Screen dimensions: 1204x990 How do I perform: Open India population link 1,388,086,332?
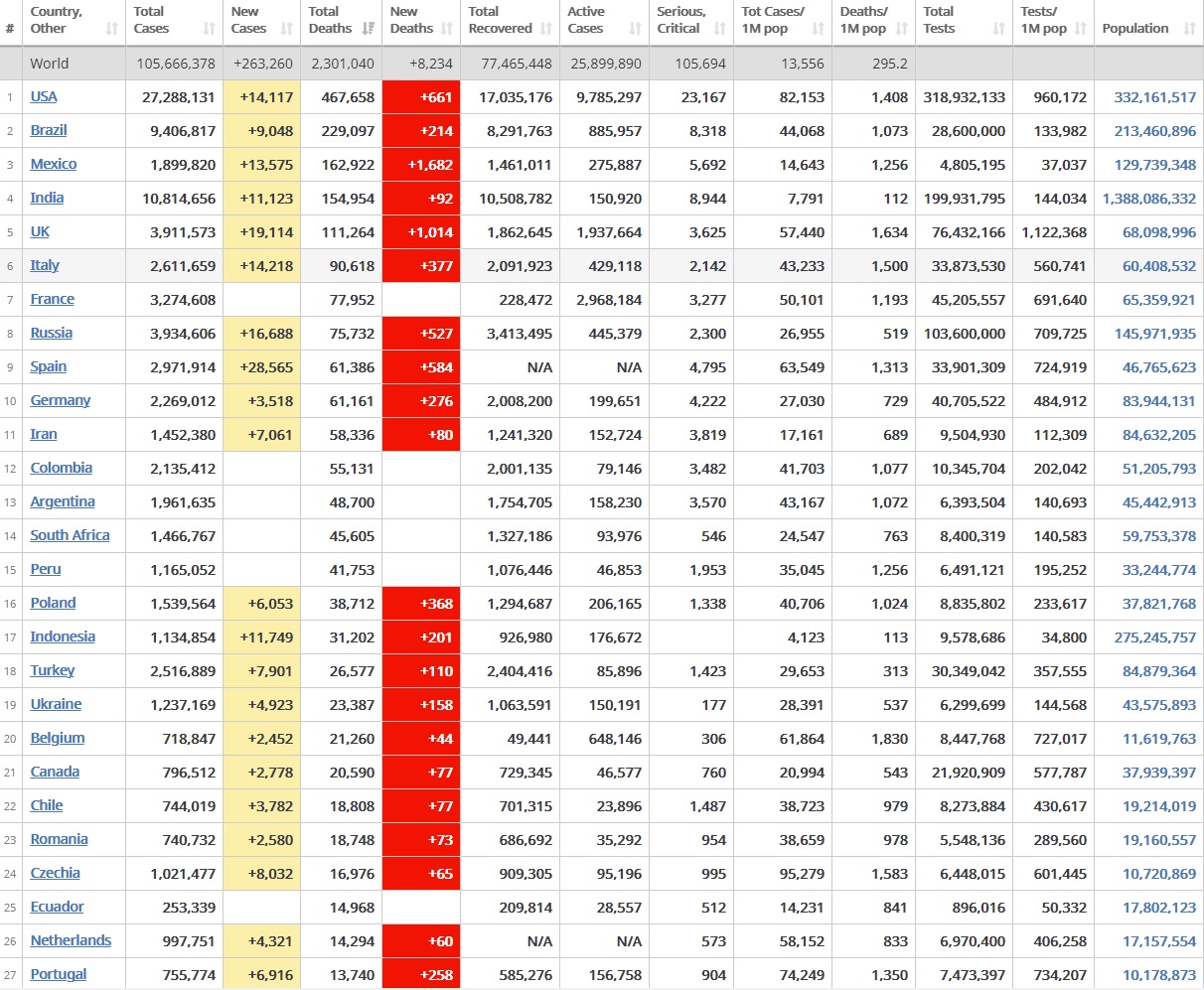pyautogui.click(x=1149, y=199)
